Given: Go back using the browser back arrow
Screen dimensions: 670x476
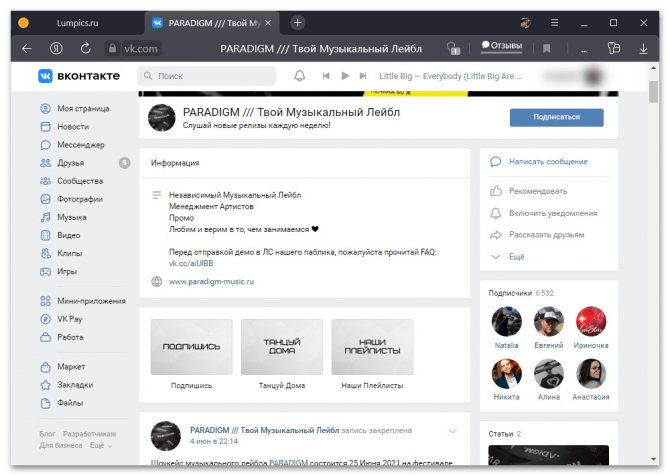Looking at the screenshot, I should pyautogui.click(x=26, y=49).
